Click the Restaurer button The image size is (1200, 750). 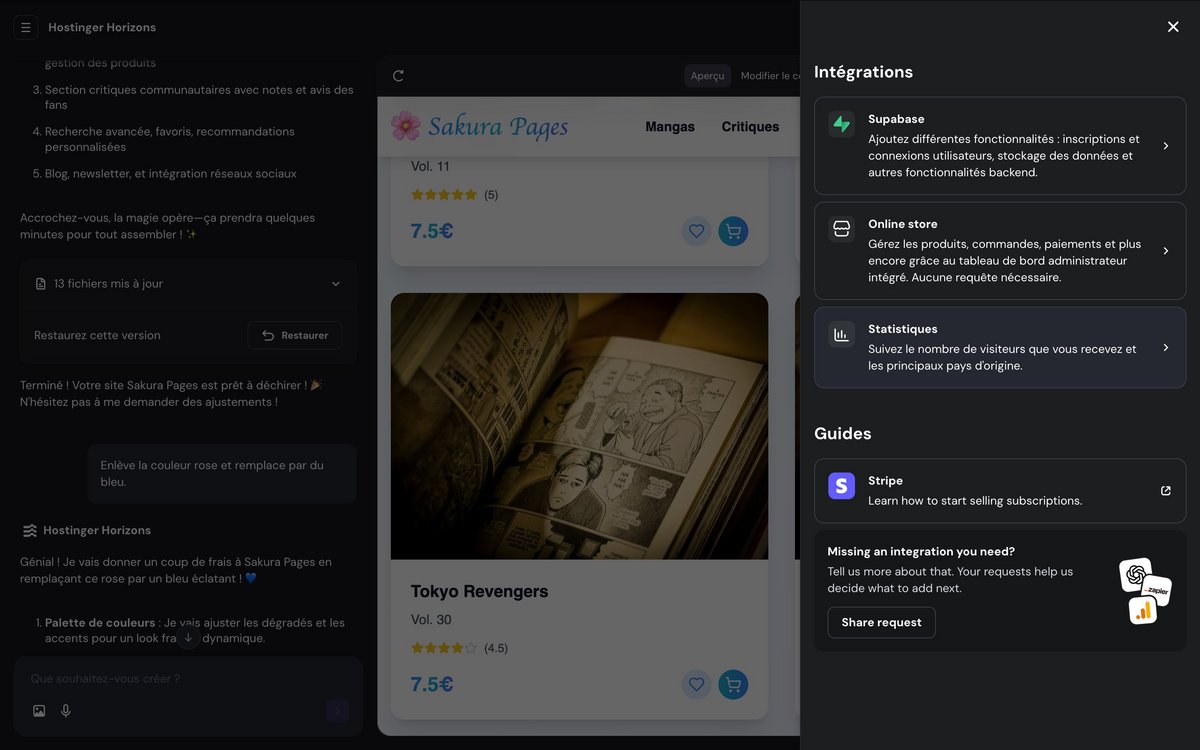(x=295, y=336)
